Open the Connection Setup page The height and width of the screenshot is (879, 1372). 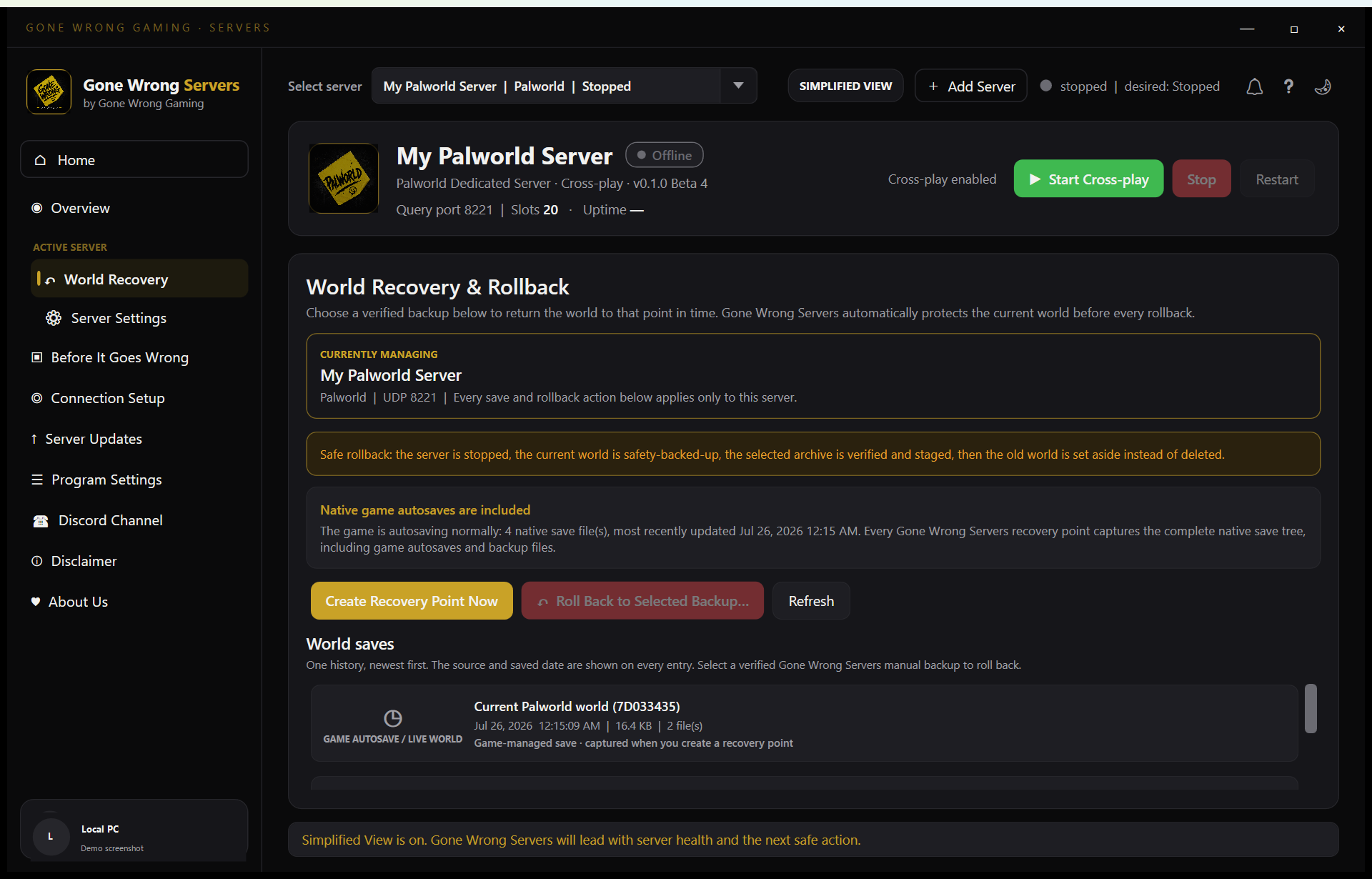point(134,398)
